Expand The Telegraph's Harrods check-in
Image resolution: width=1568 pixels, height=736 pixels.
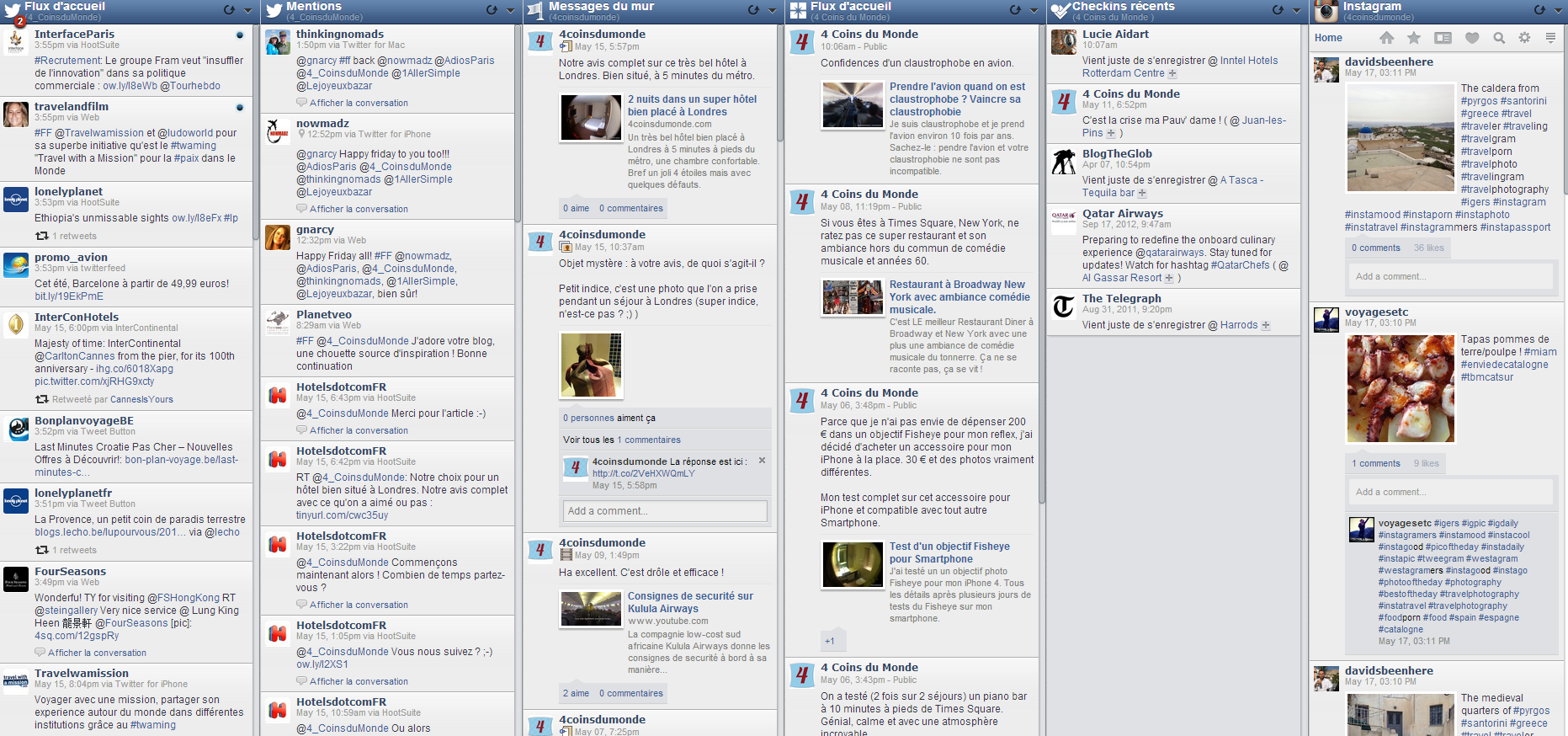[1266, 326]
